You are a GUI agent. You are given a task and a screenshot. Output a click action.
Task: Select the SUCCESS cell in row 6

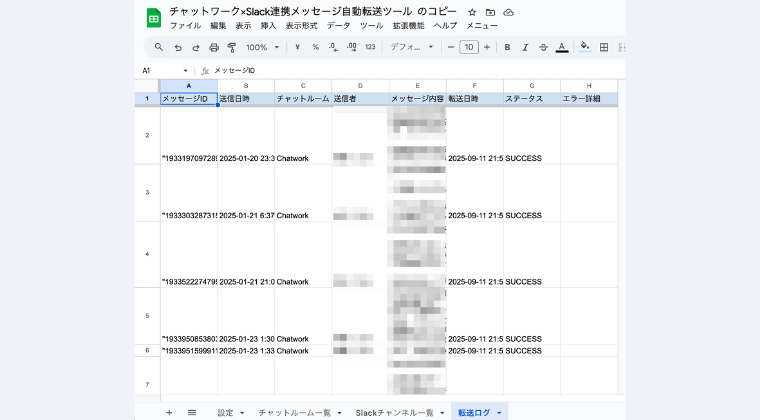pyautogui.click(x=532, y=351)
